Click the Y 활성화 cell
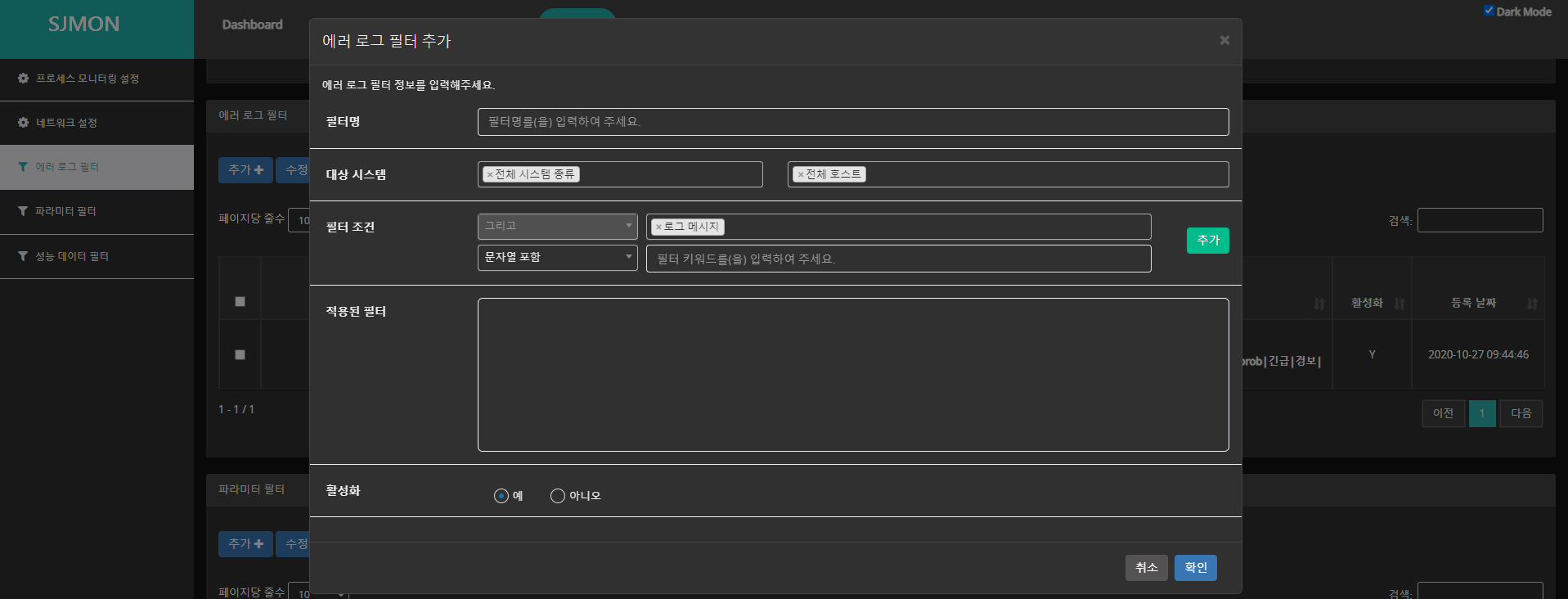Viewport: 1568px width, 599px height. (x=1372, y=355)
